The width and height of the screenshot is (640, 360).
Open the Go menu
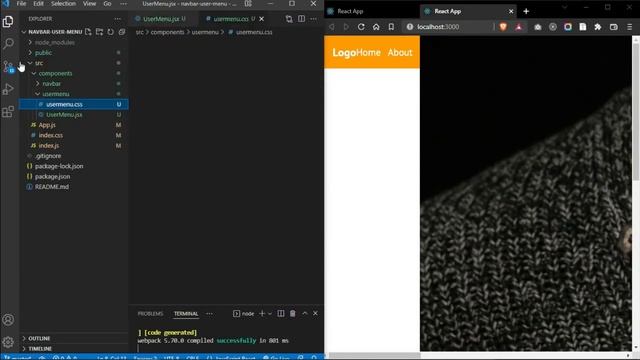107,4
